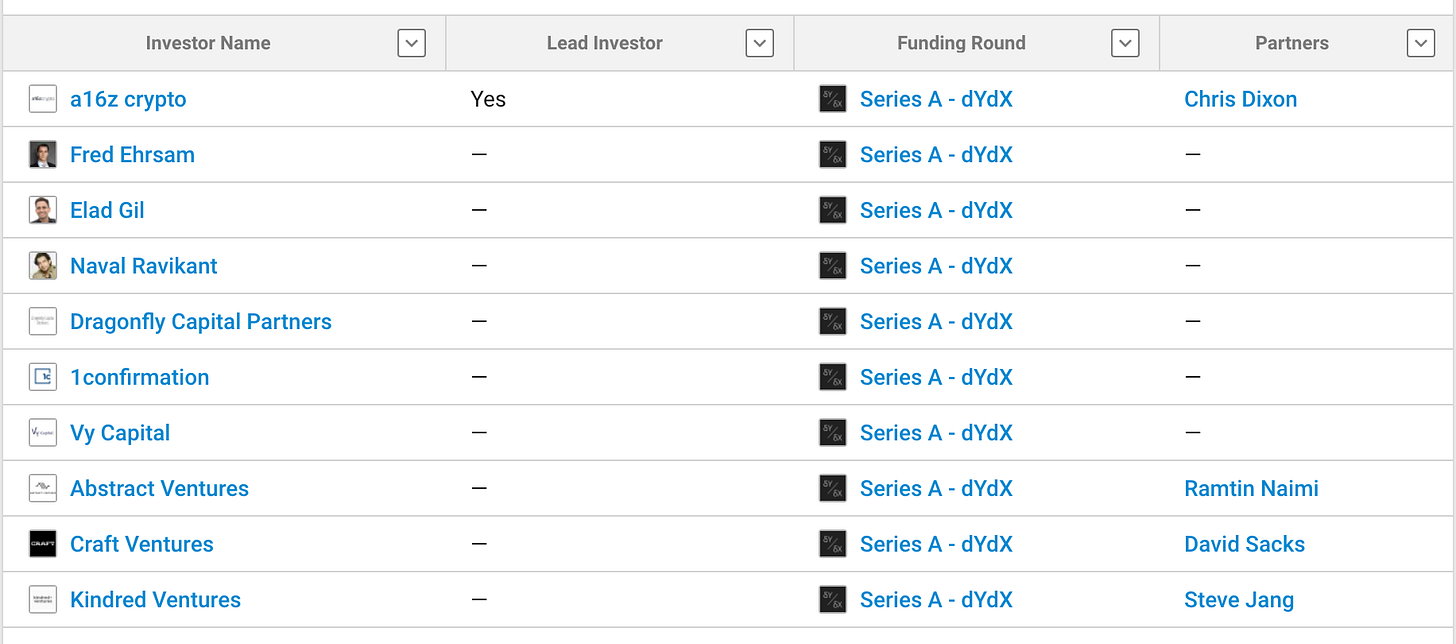Click the Abstract Ventures logo icon
This screenshot has height=644, width=1456.
[43, 489]
